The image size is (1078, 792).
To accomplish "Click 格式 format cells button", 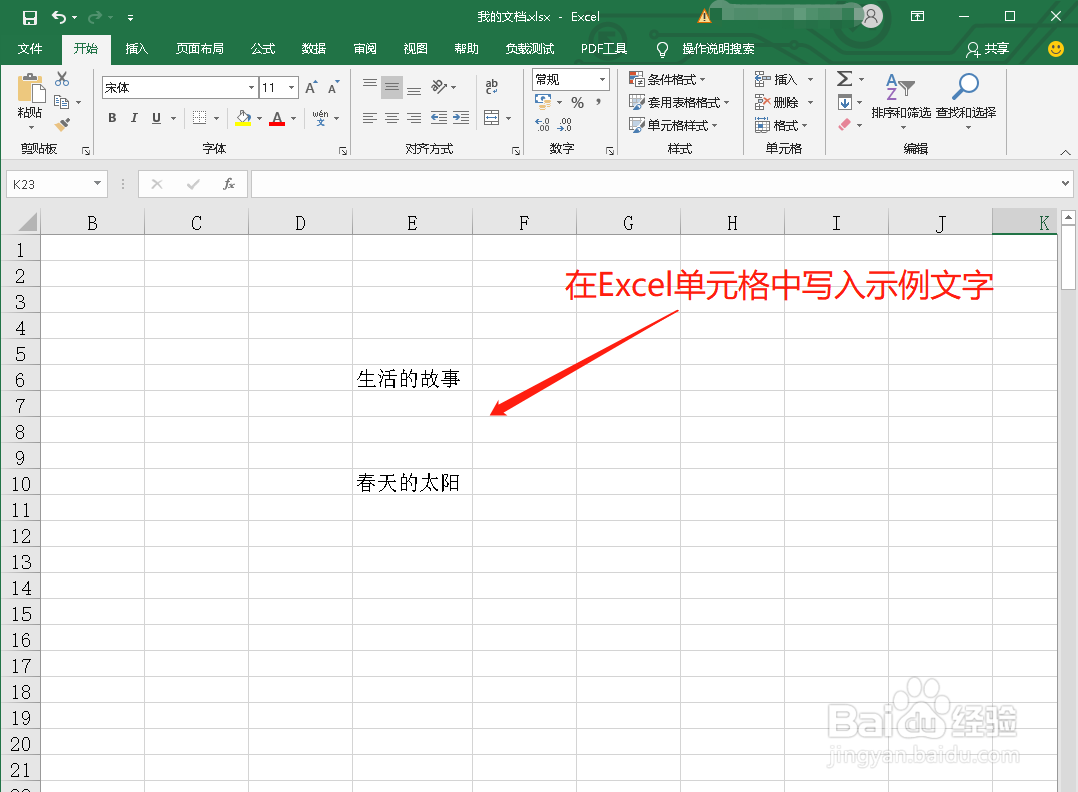I will pyautogui.click(x=782, y=125).
